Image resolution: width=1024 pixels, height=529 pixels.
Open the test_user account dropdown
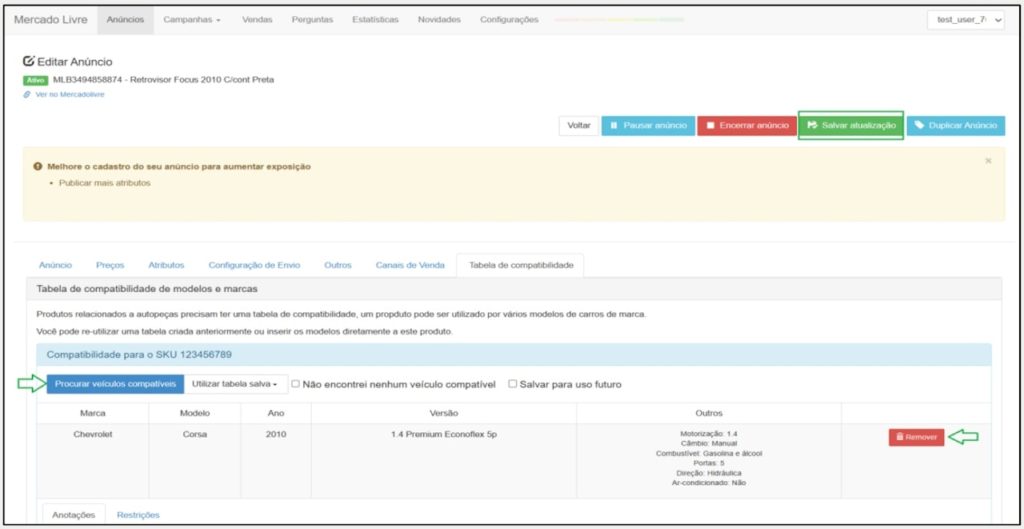point(966,20)
